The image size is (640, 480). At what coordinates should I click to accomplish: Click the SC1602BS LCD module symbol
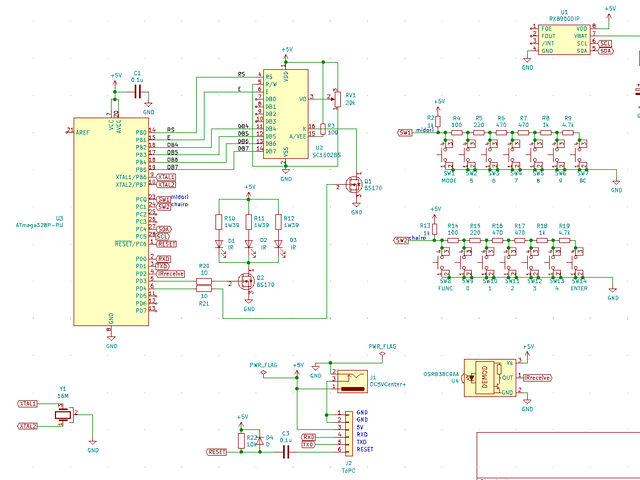point(286,116)
